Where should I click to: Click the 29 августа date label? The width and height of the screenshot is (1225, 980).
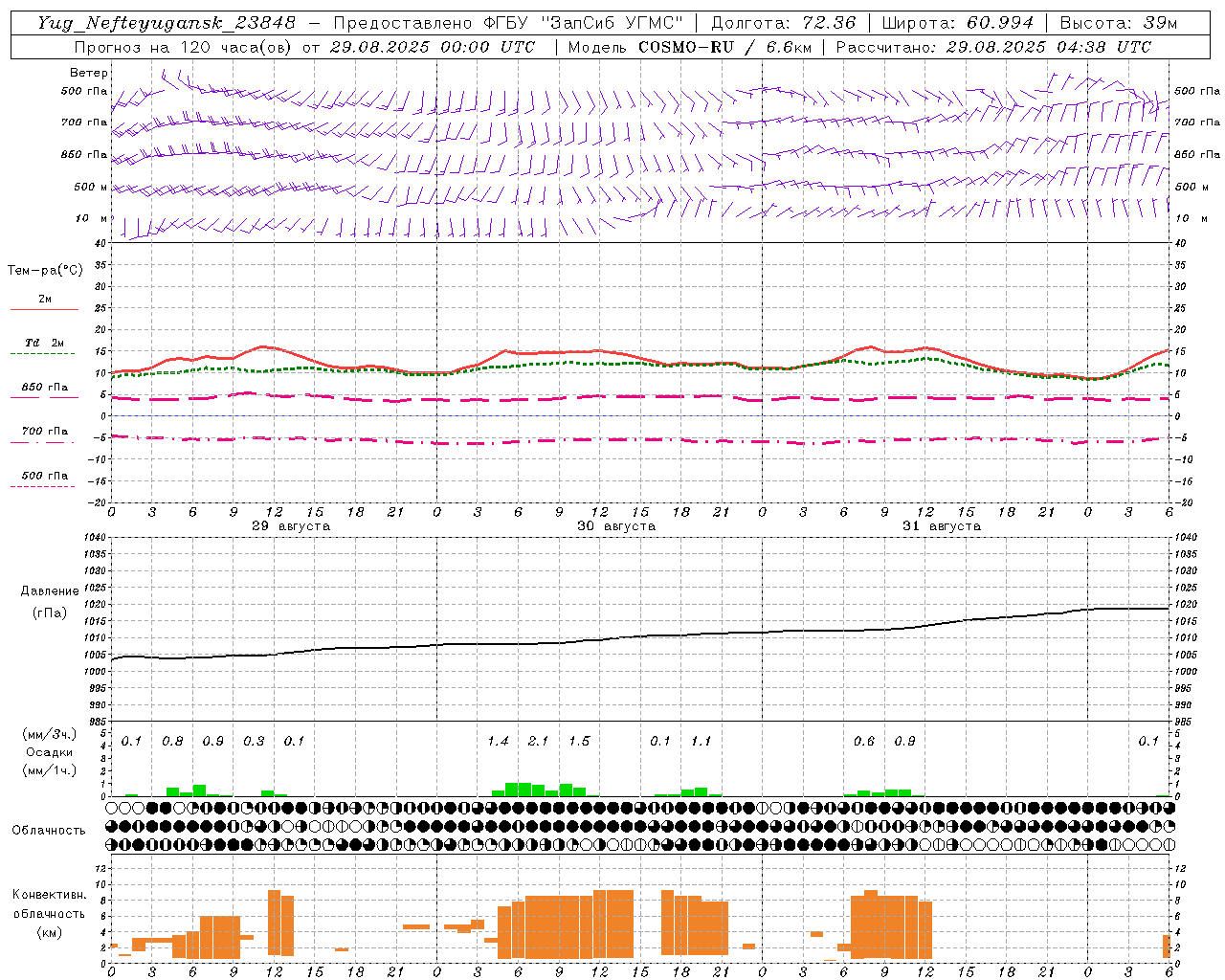click(x=291, y=526)
